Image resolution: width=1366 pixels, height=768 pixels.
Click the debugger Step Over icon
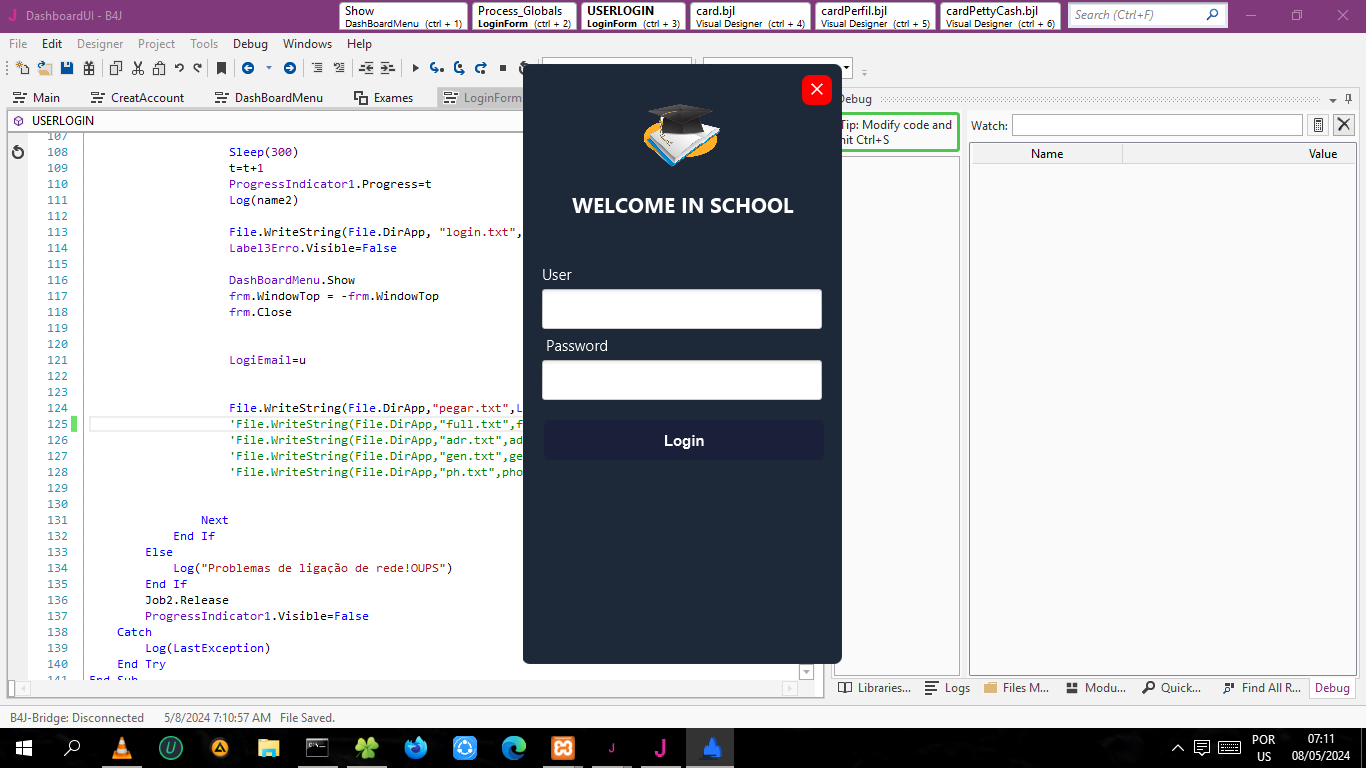click(x=459, y=68)
